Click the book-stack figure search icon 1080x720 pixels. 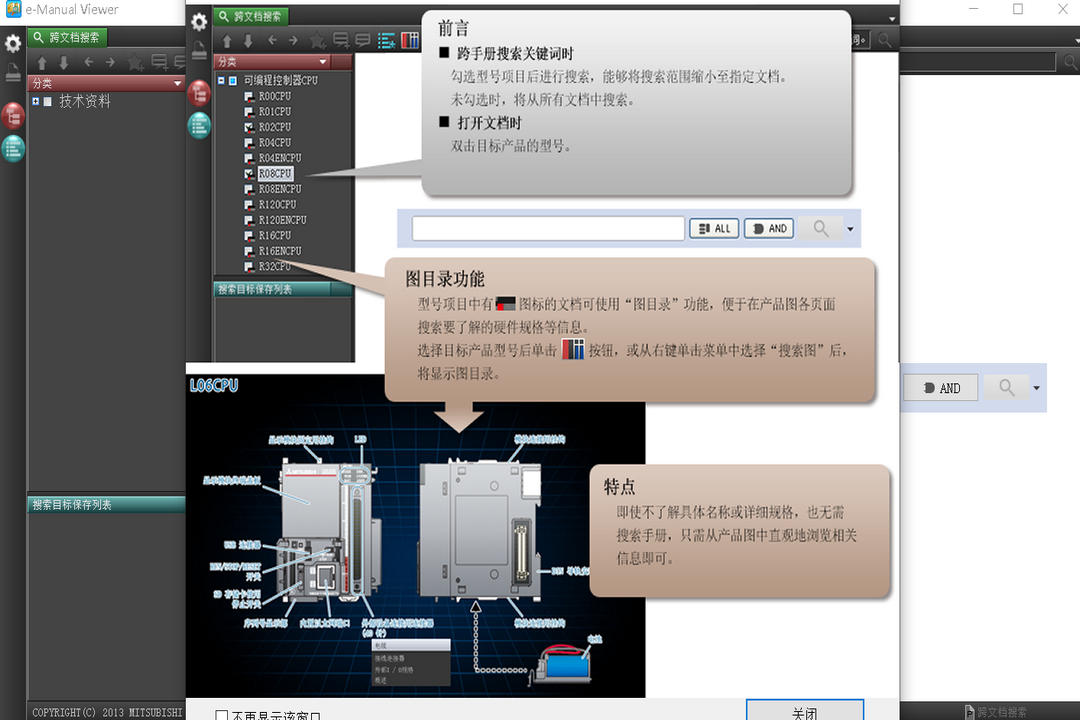click(x=408, y=40)
